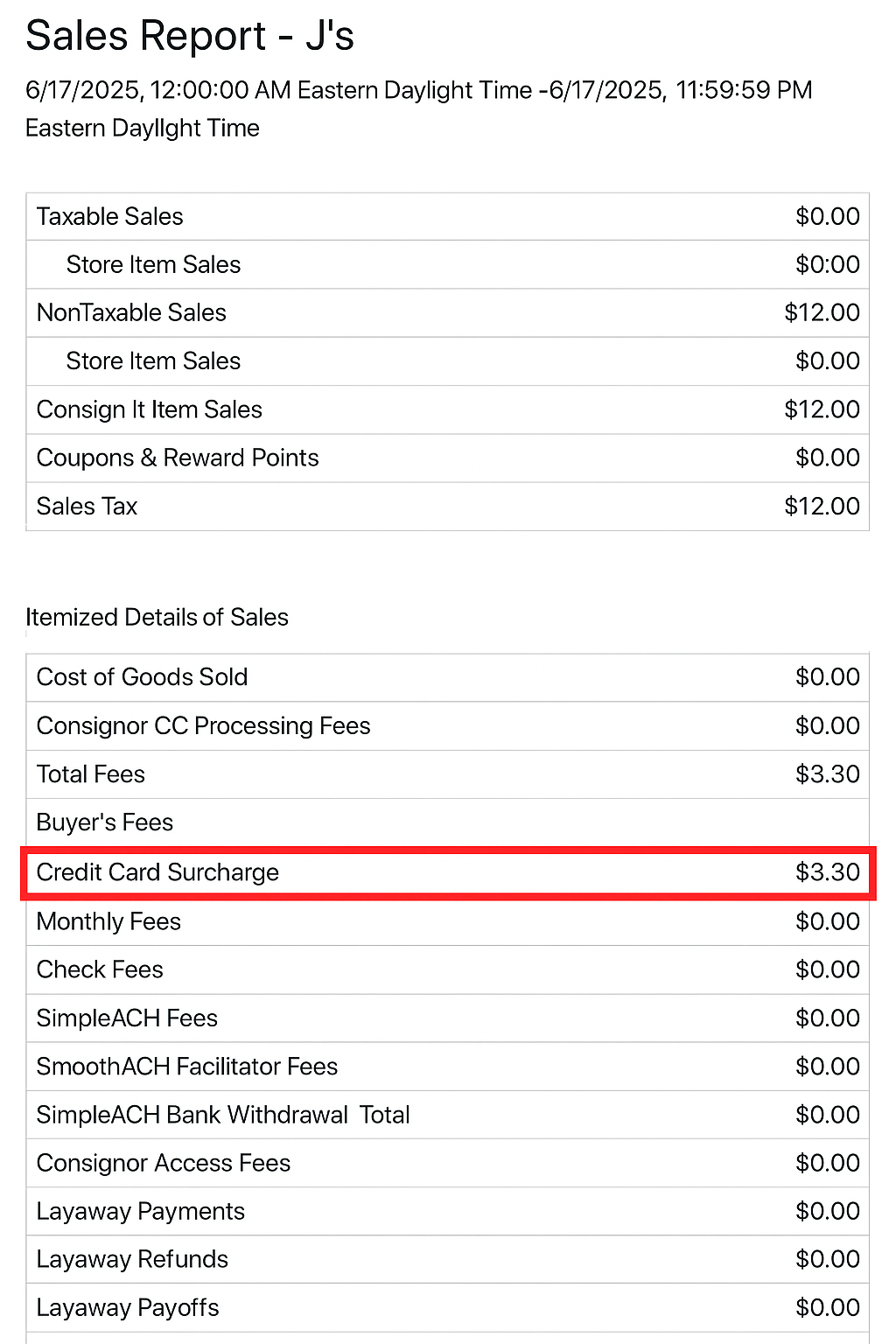Image resolution: width=896 pixels, height=1344 pixels.
Task: Click the Buyer's Fees row
Action: (x=447, y=822)
